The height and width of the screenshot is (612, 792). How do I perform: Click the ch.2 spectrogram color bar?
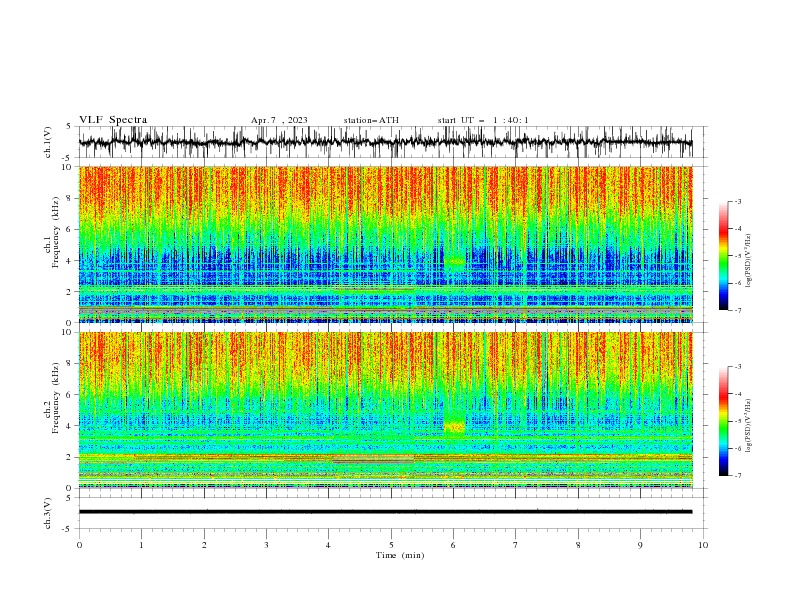click(723, 421)
